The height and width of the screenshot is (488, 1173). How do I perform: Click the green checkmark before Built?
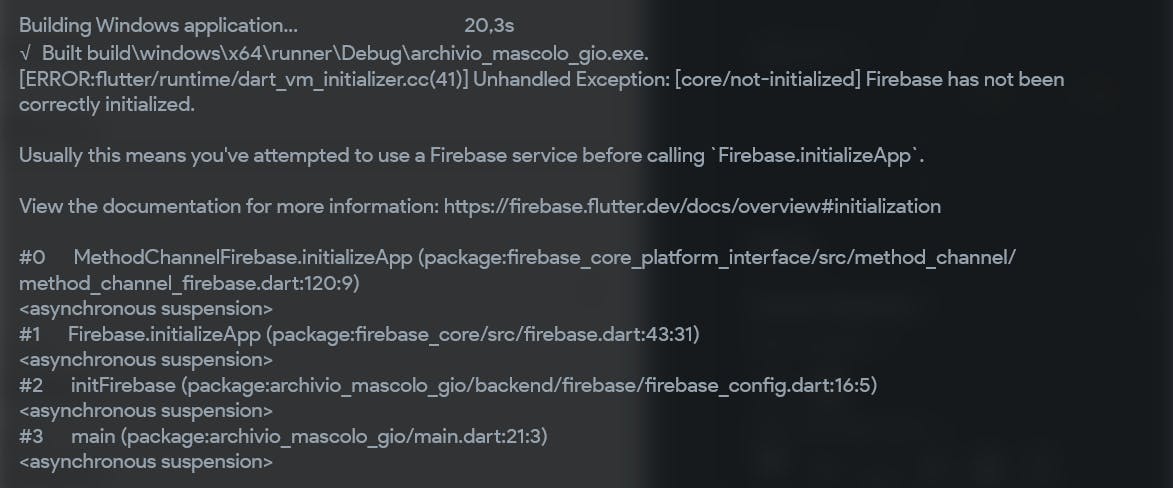[25, 53]
